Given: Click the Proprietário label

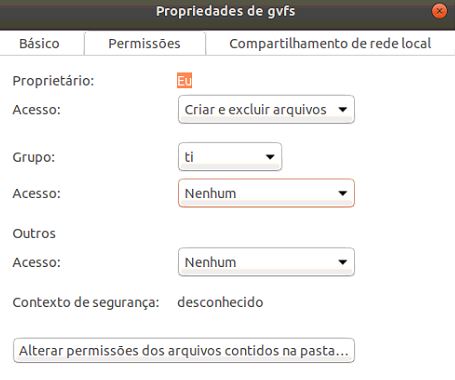Looking at the screenshot, I should pyautogui.click(x=53, y=81).
